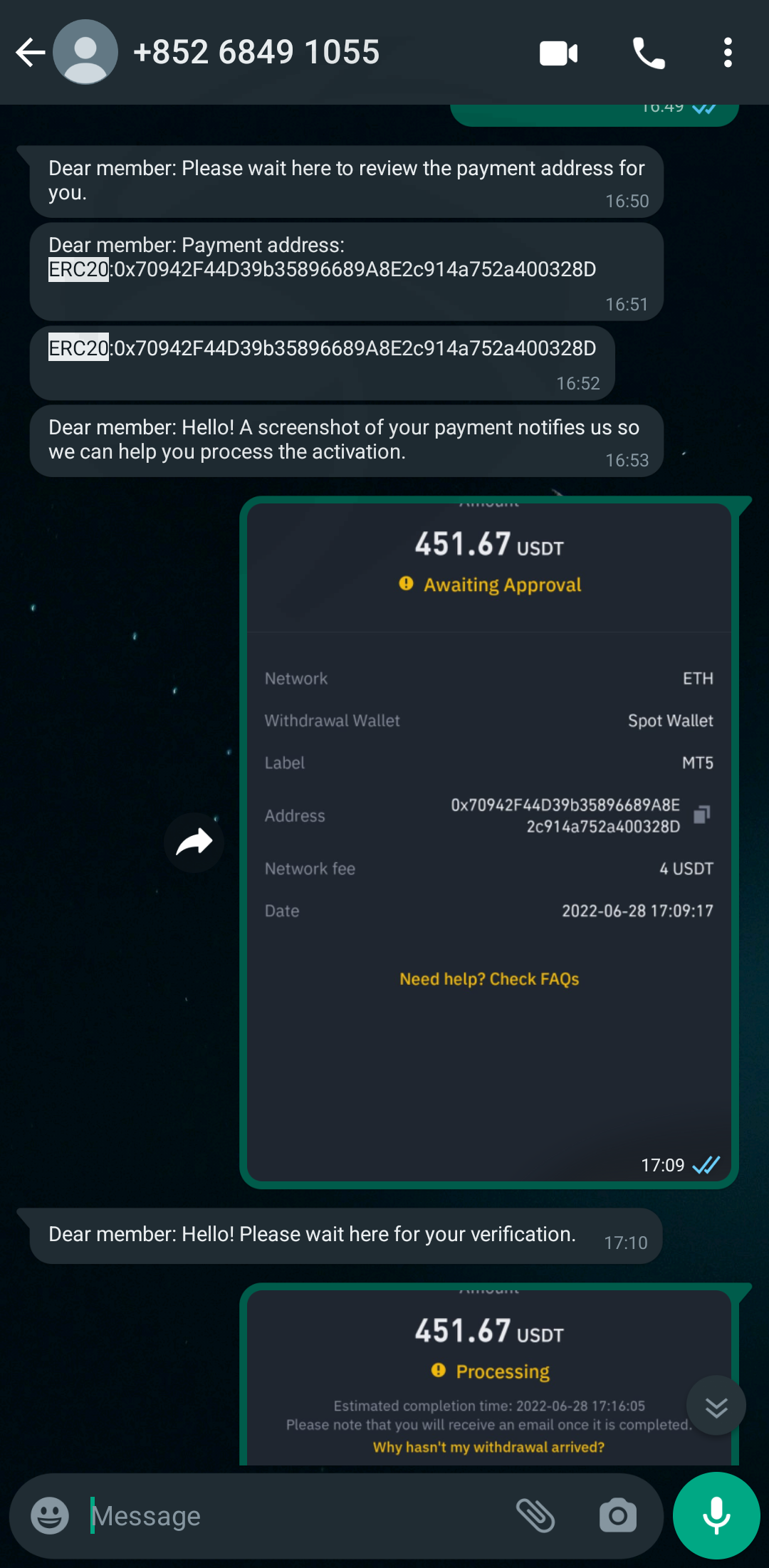Open the three-dot options menu
The width and height of the screenshot is (769, 1568).
(x=727, y=53)
